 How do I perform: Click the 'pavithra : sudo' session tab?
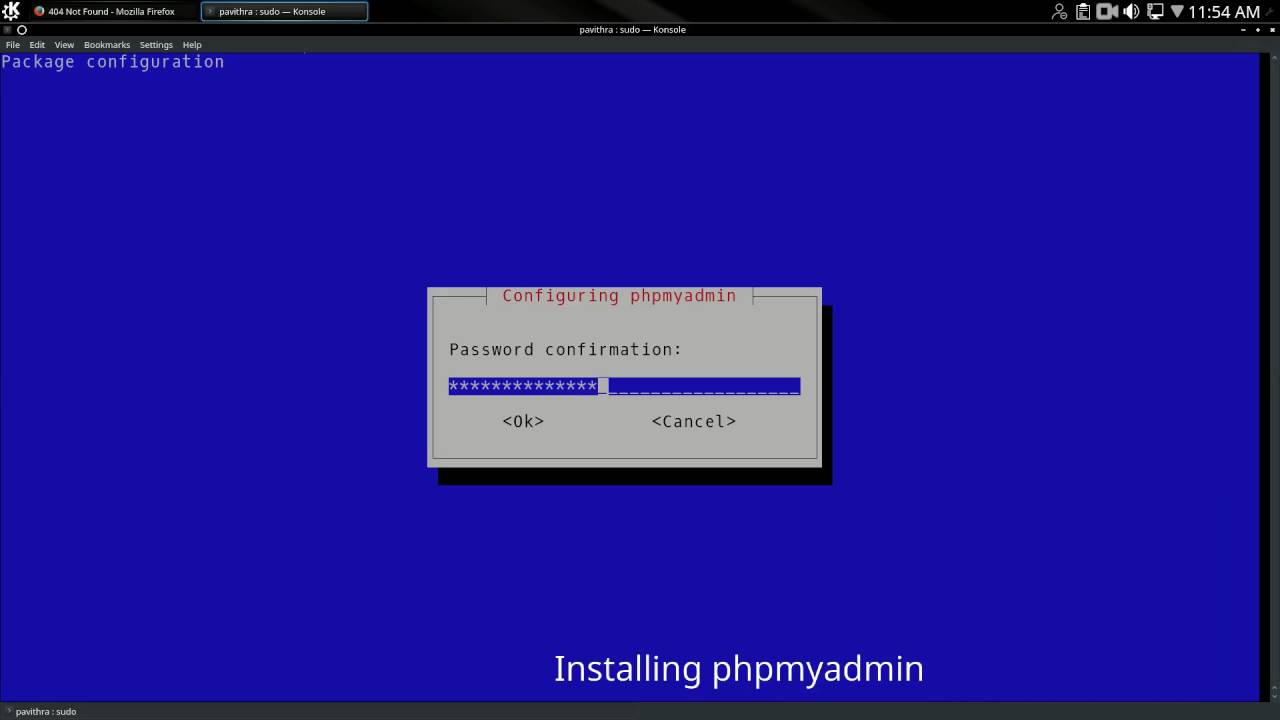[46, 711]
